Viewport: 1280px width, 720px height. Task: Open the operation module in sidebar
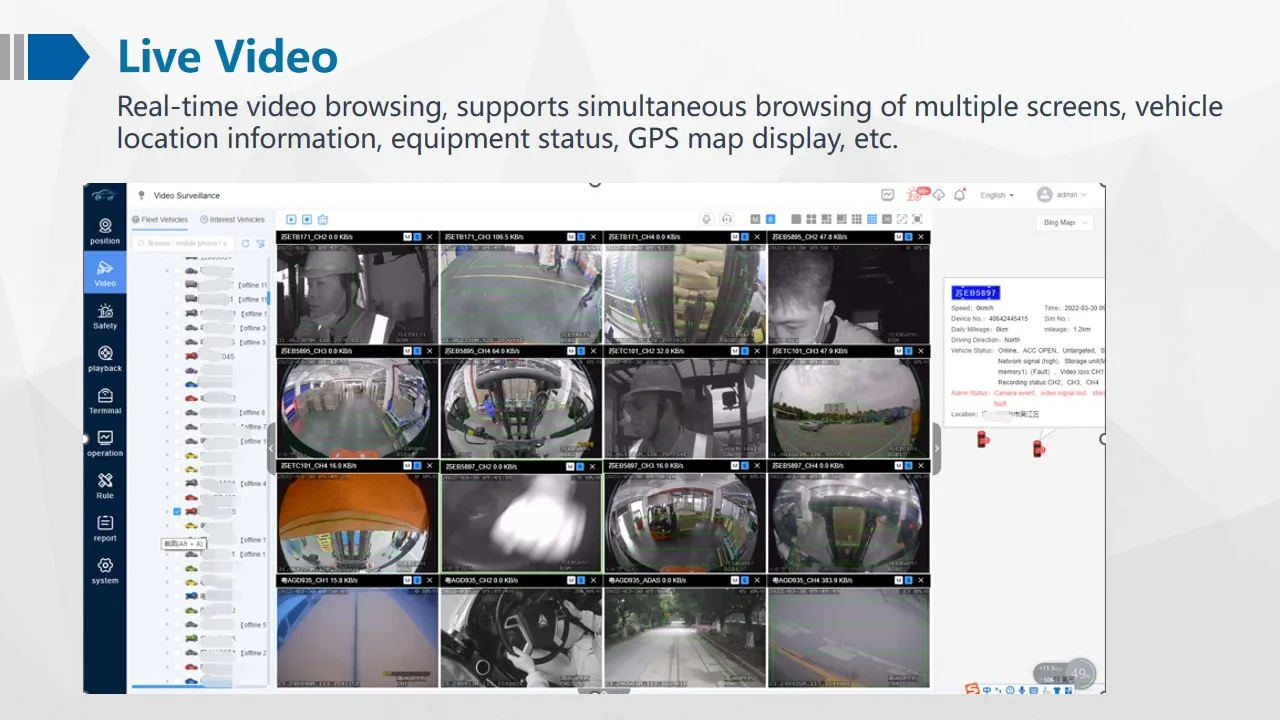click(x=105, y=443)
